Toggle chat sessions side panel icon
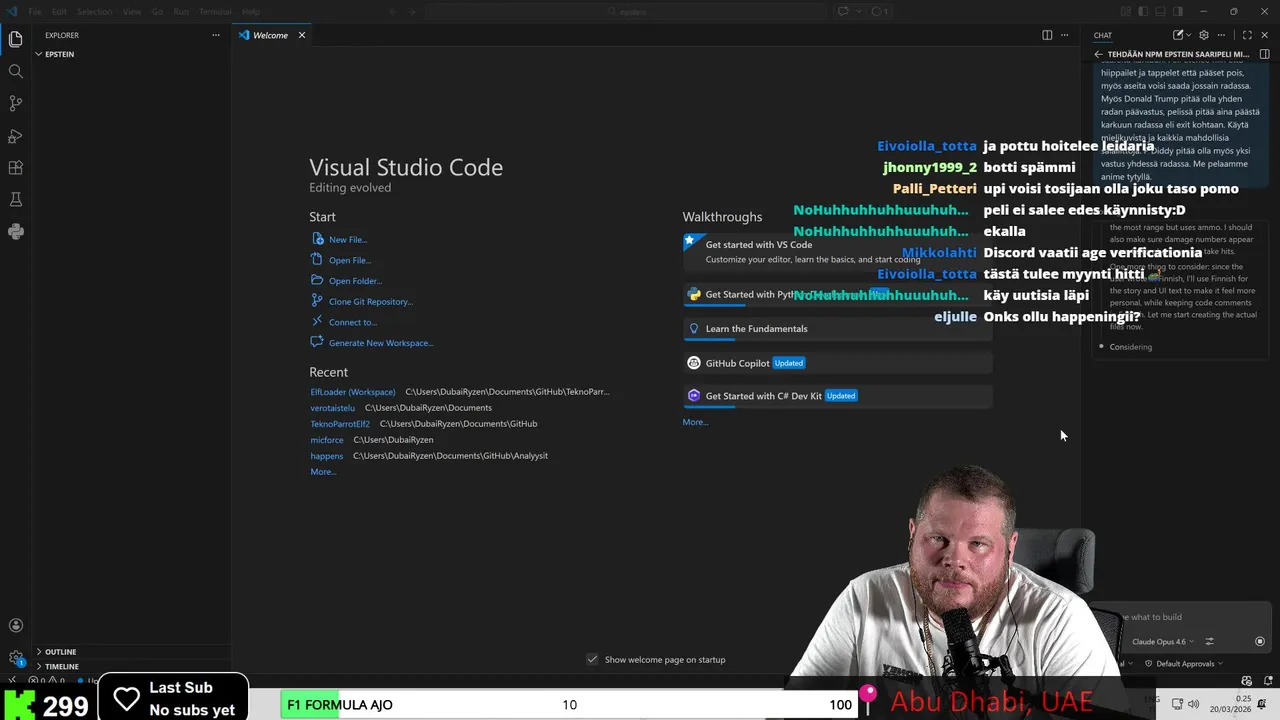The width and height of the screenshot is (1280, 720). point(1264,54)
